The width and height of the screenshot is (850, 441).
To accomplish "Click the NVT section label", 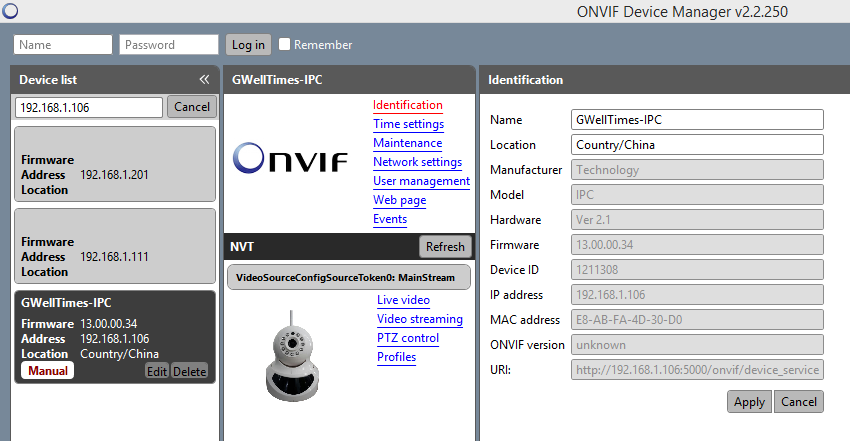I will point(241,247).
